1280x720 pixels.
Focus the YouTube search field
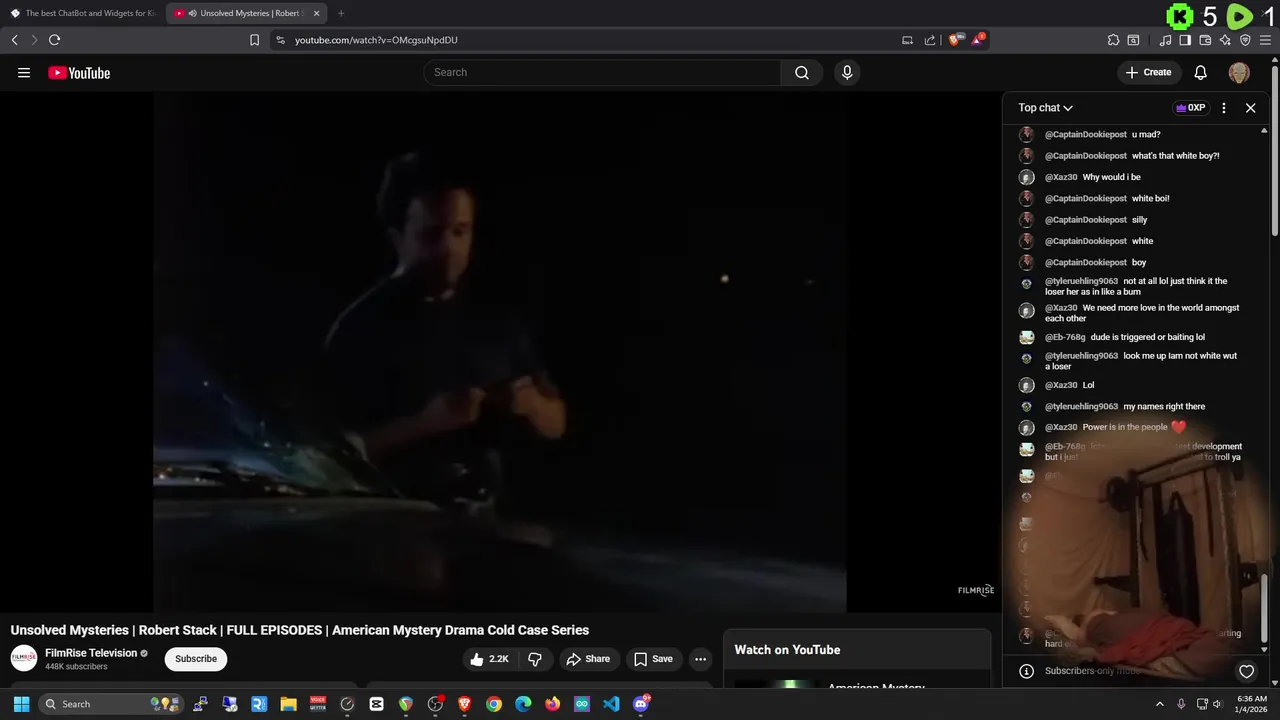[602, 72]
